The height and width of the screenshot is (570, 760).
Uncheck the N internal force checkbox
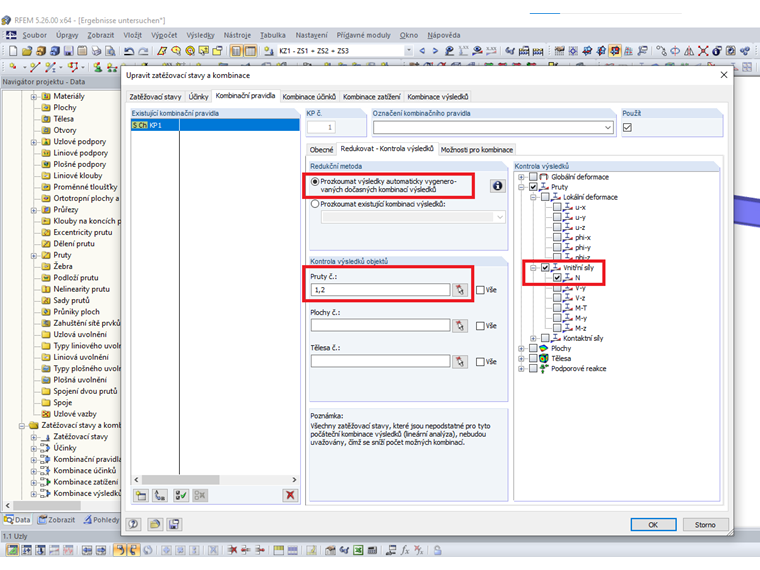pos(557,278)
